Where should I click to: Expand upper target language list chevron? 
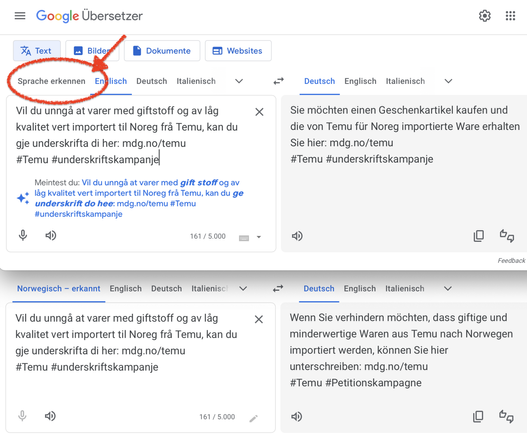(448, 81)
